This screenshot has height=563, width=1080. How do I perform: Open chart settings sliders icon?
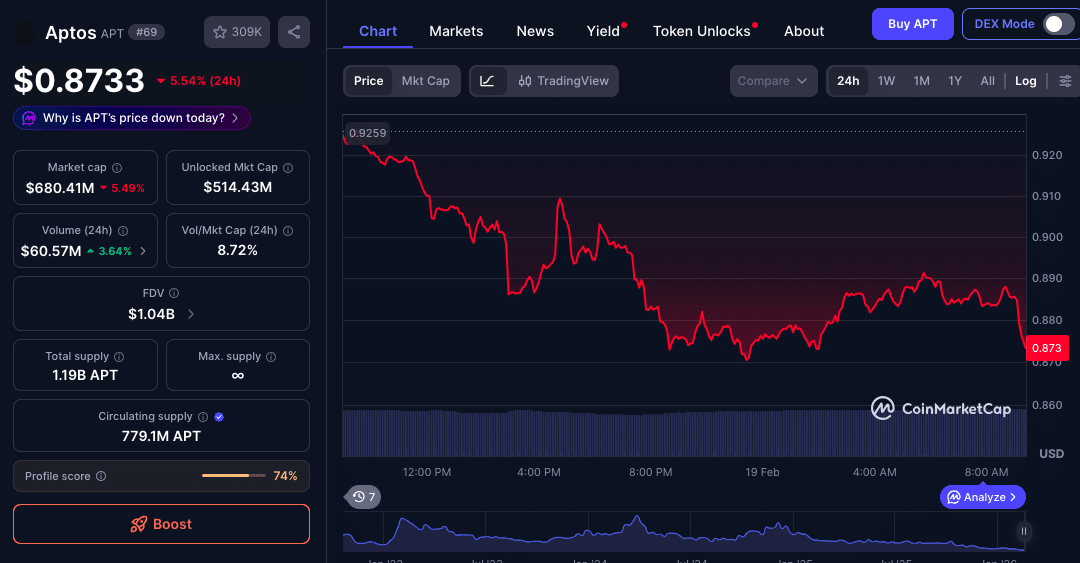click(1066, 81)
